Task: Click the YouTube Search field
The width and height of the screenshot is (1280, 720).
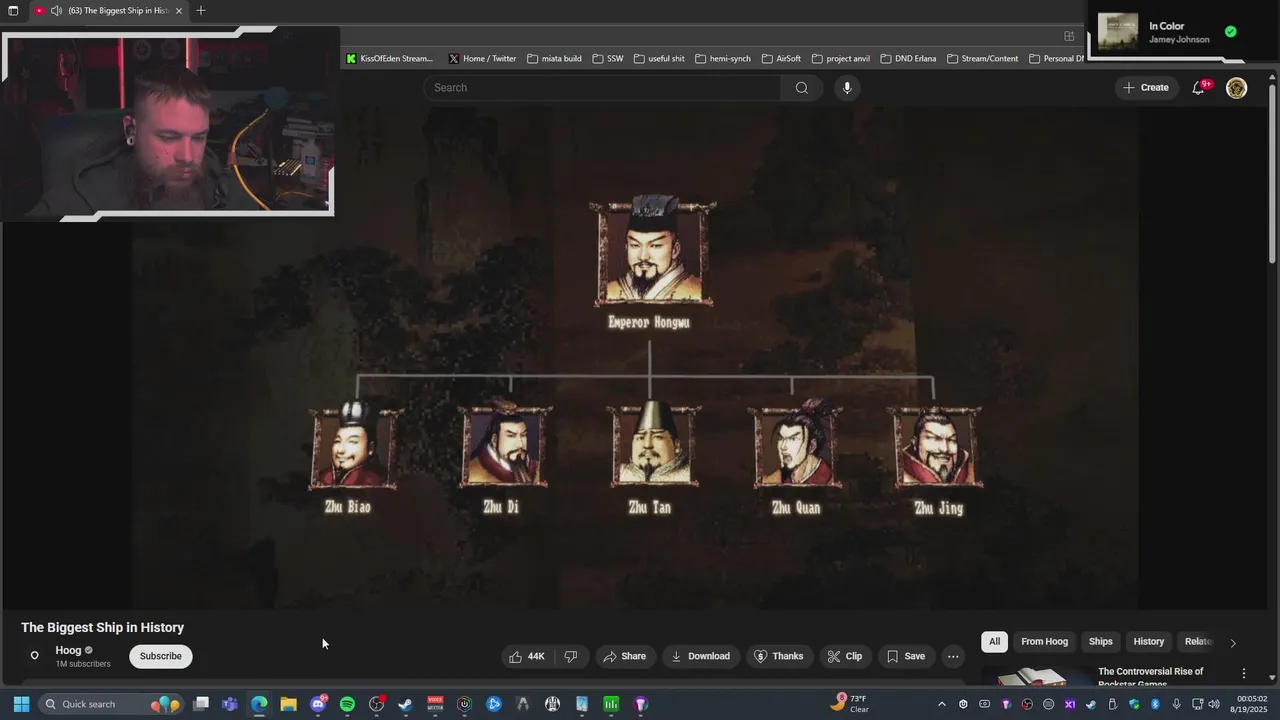Action: click(603, 88)
